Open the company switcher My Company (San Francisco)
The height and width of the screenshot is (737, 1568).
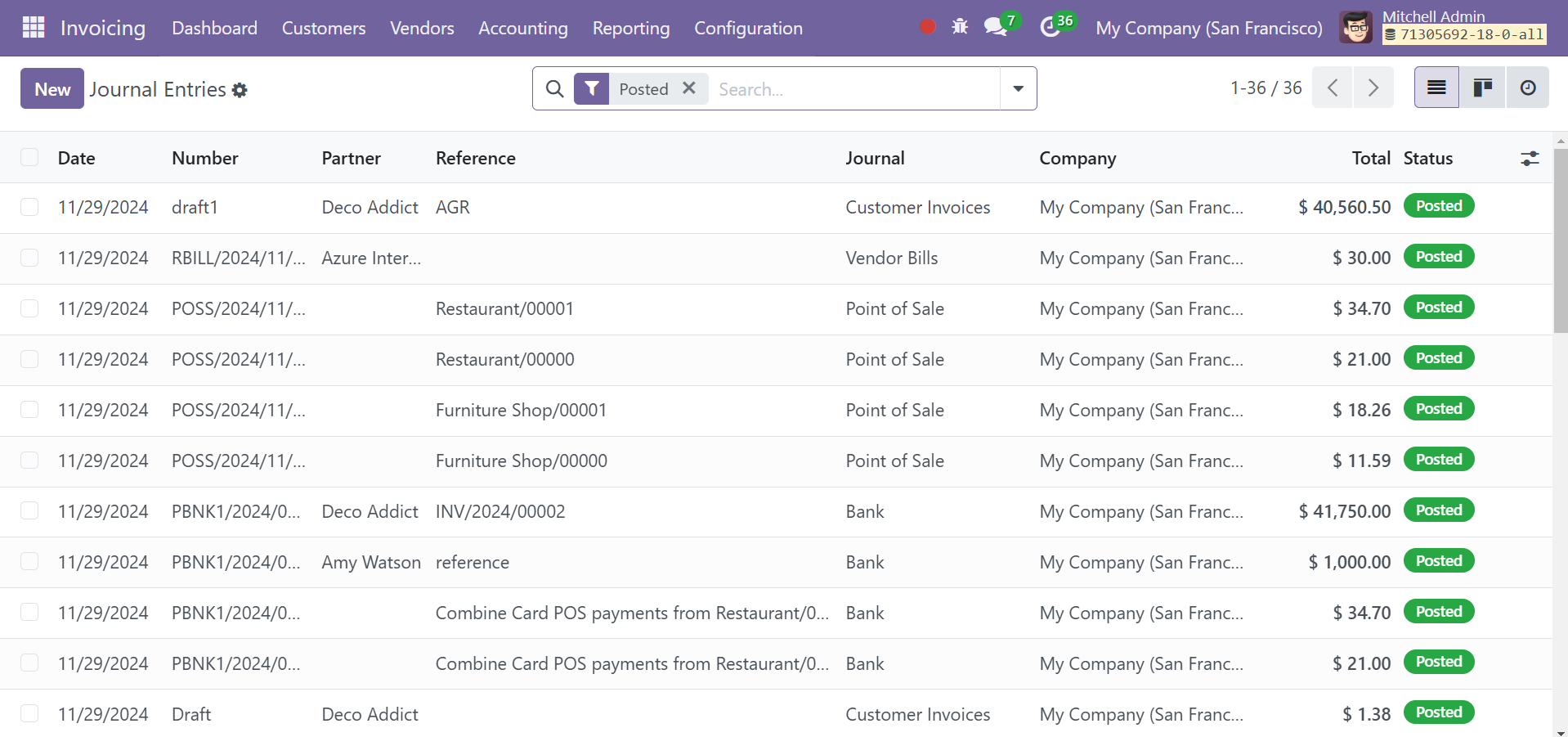coord(1208,28)
